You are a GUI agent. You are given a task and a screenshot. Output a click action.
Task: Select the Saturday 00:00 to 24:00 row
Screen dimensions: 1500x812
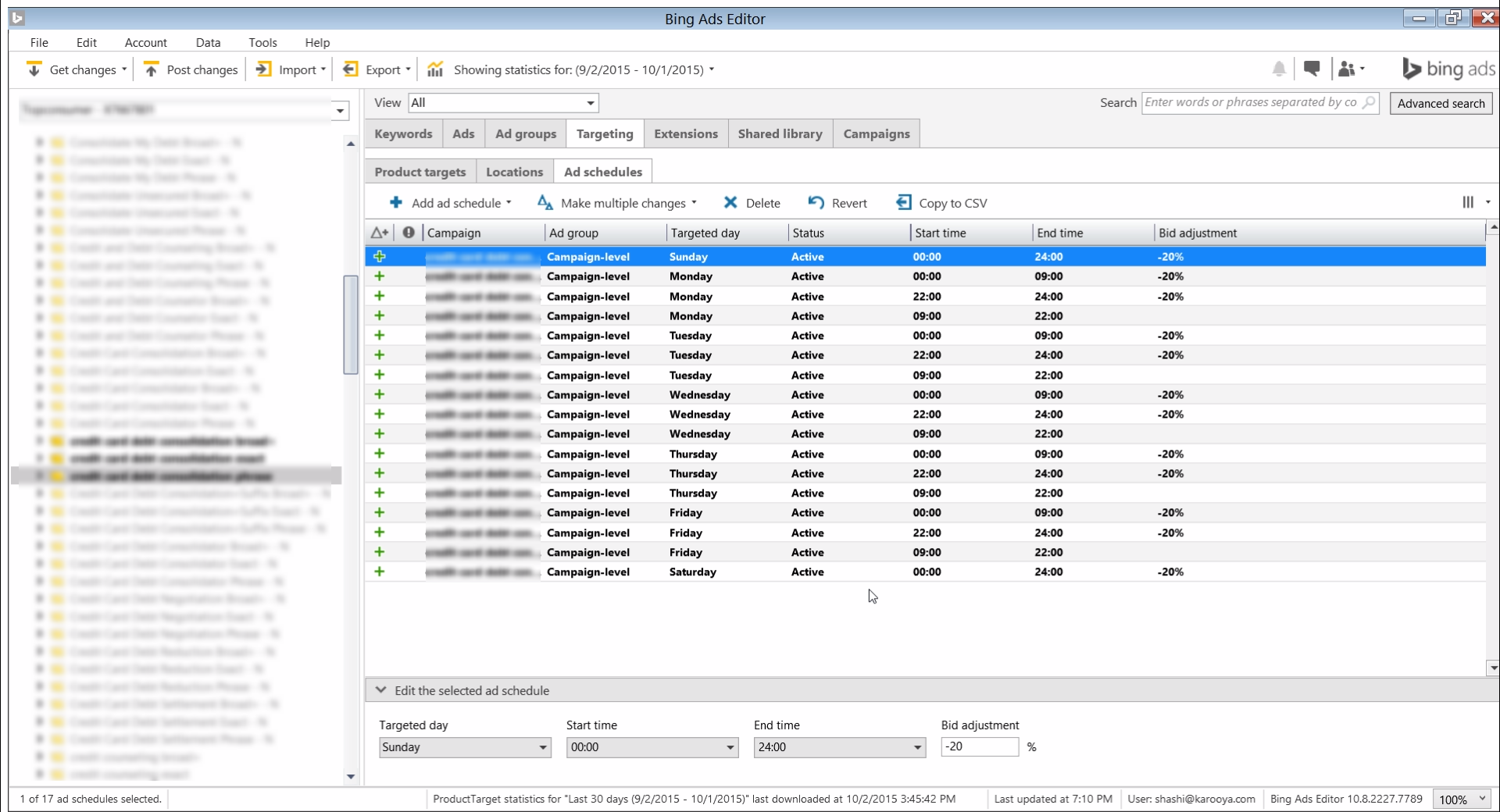(x=925, y=572)
